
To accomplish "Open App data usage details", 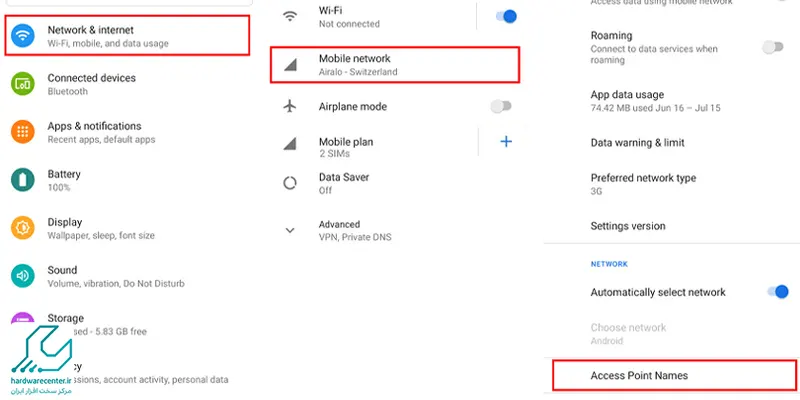I will [671, 101].
